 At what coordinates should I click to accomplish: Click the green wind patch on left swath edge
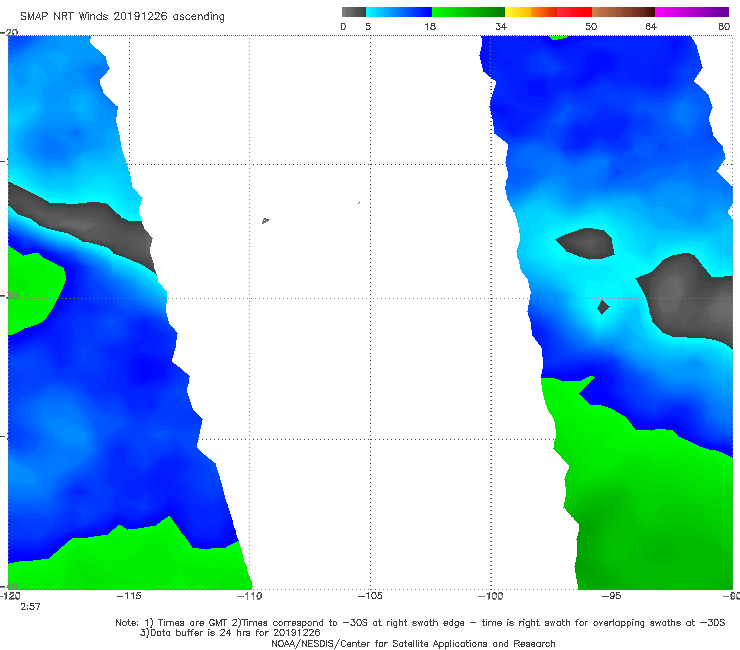33,293
